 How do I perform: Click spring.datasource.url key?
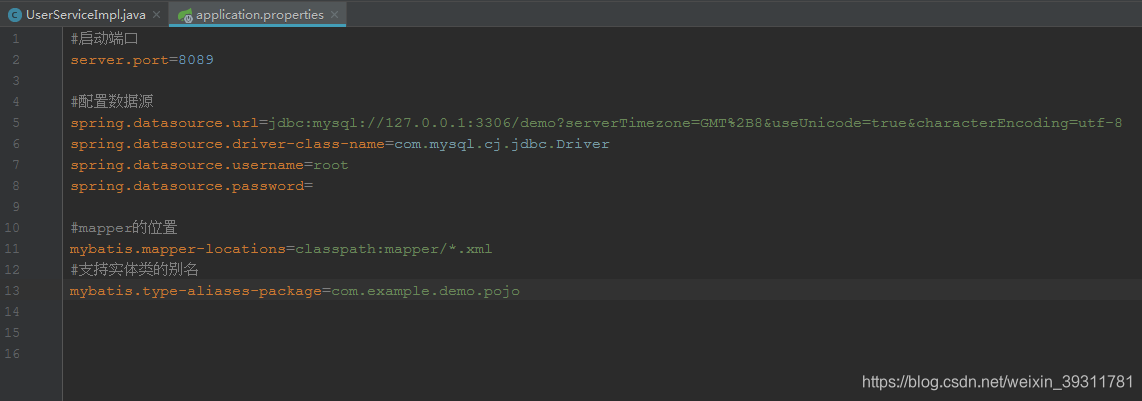[x=165, y=123]
